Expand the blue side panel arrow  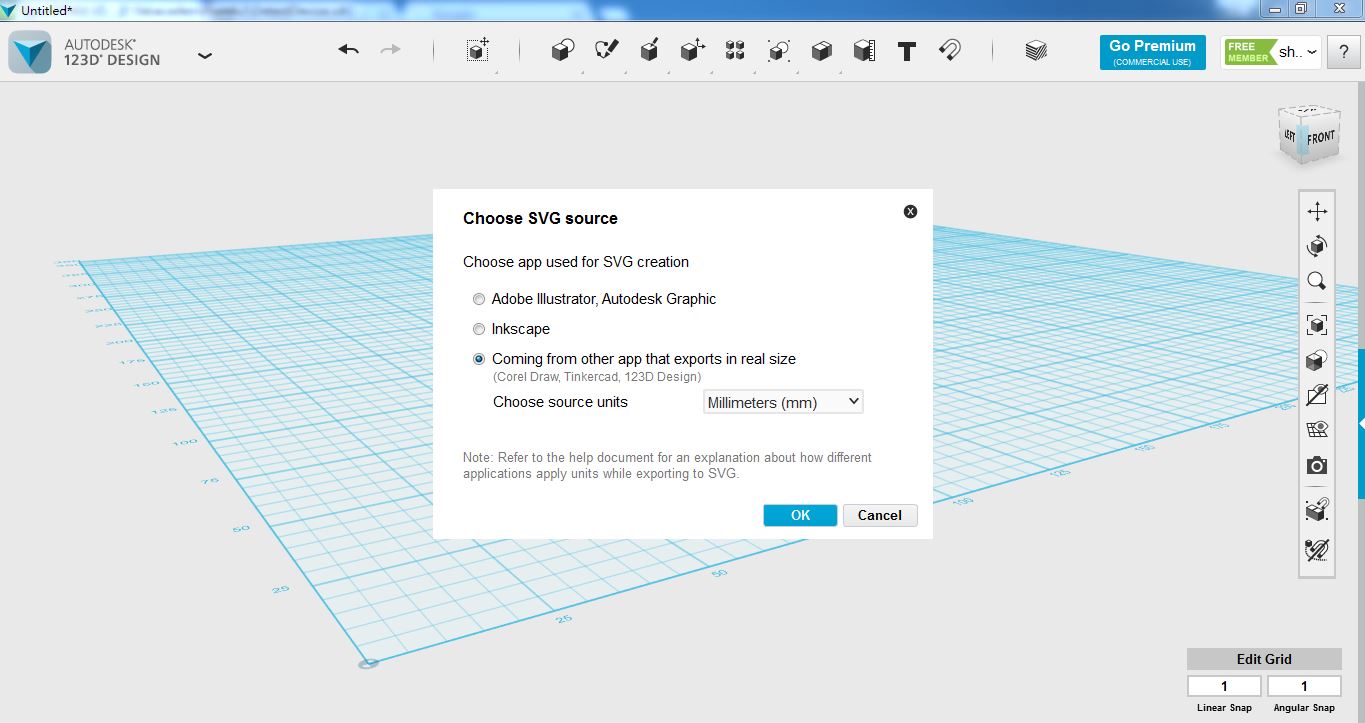click(1361, 424)
